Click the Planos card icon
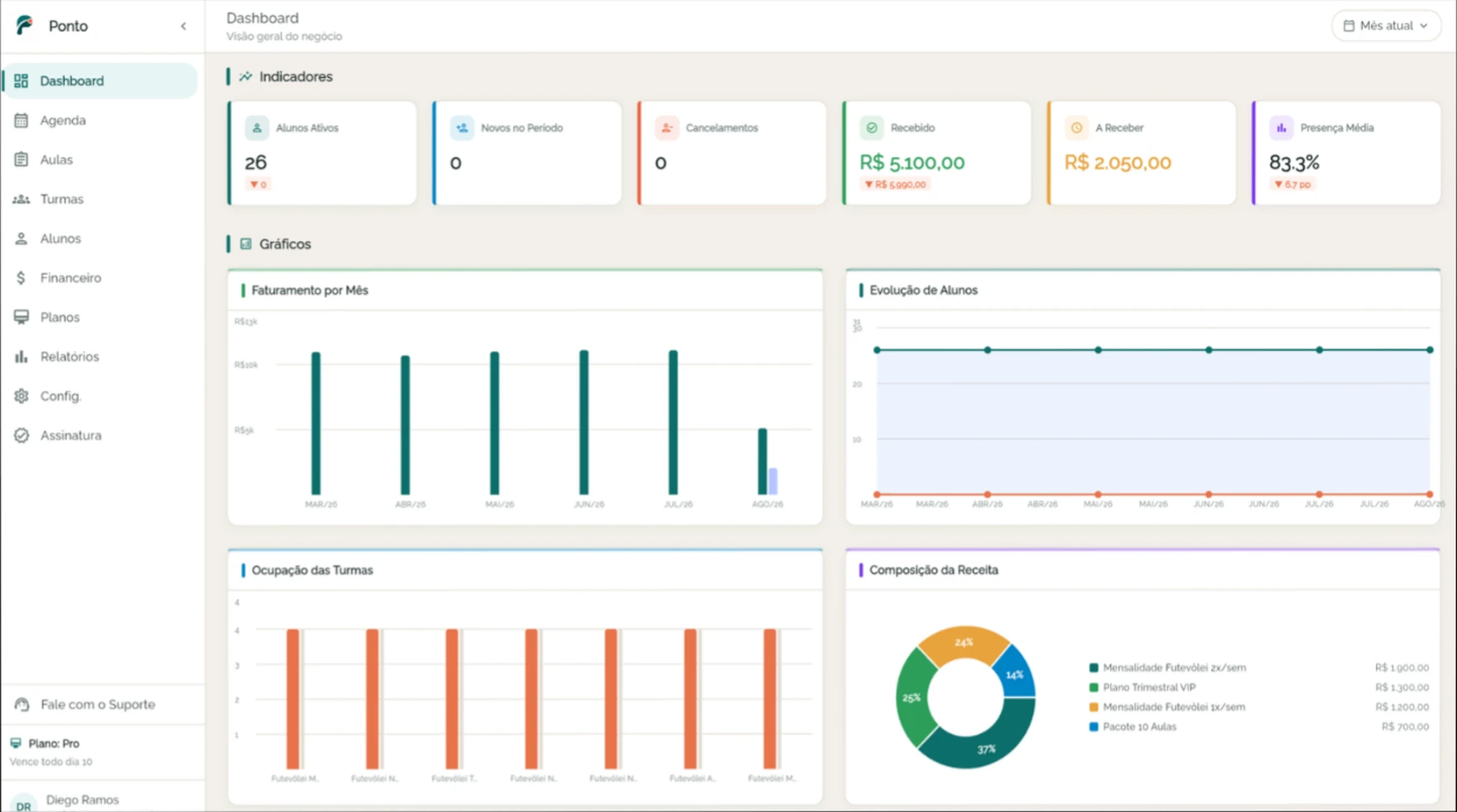The width and height of the screenshot is (1457, 812). 22,317
